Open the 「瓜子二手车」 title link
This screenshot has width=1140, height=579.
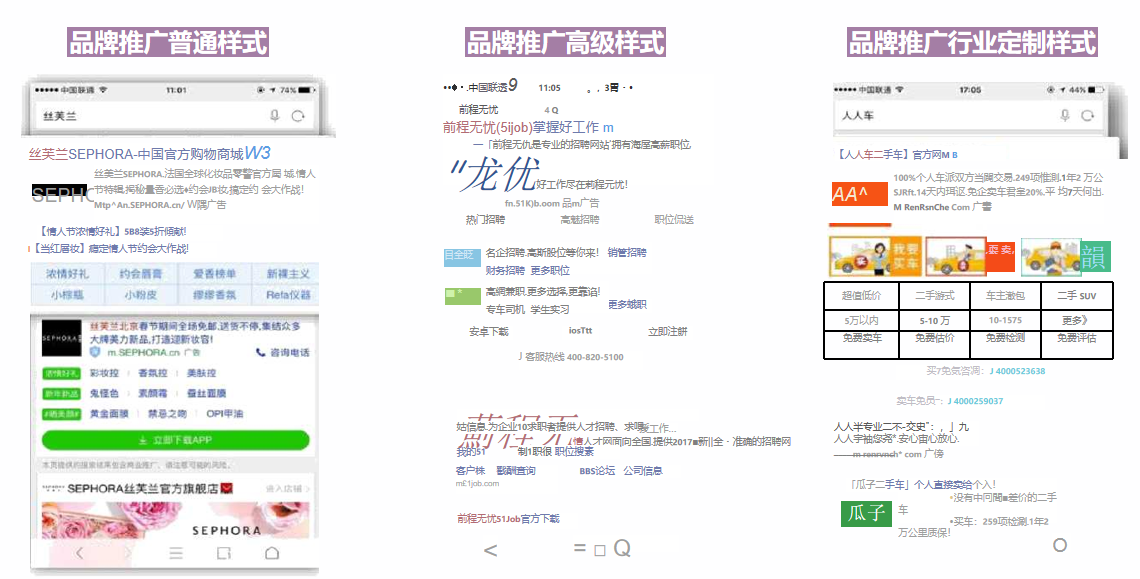tap(922, 484)
